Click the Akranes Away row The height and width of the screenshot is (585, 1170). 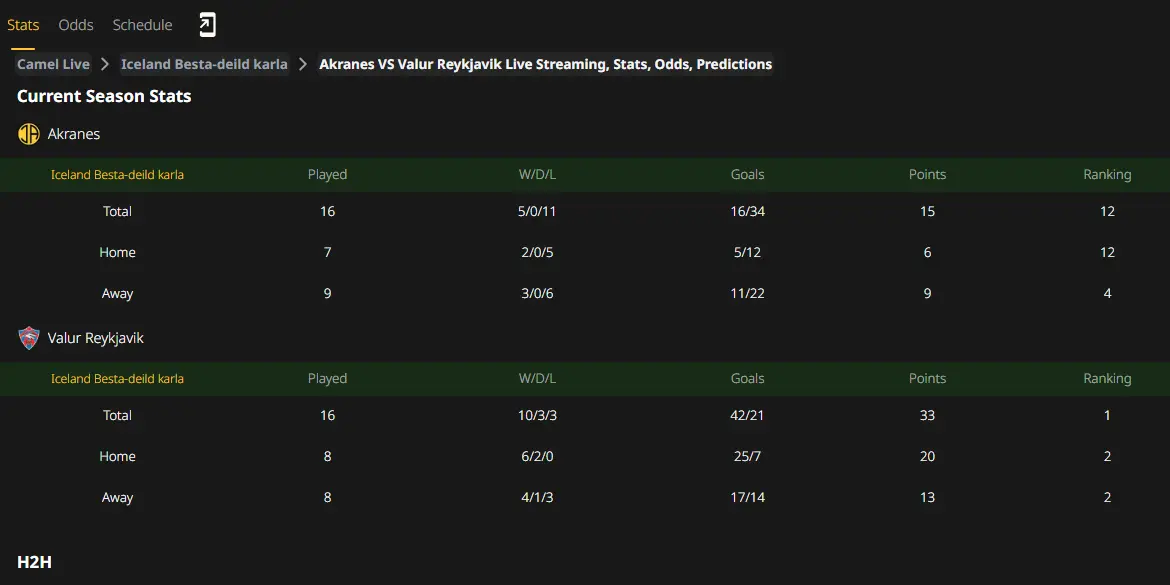pos(585,293)
